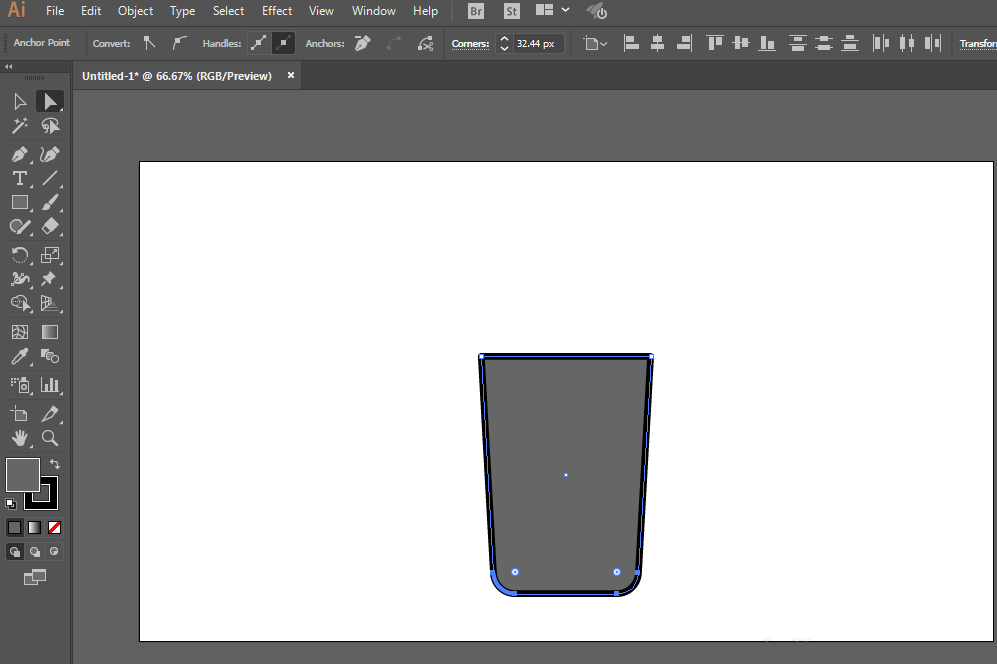997x664 pixels.
Task: Click the Transform link in control bar
Action: (977, 44)
